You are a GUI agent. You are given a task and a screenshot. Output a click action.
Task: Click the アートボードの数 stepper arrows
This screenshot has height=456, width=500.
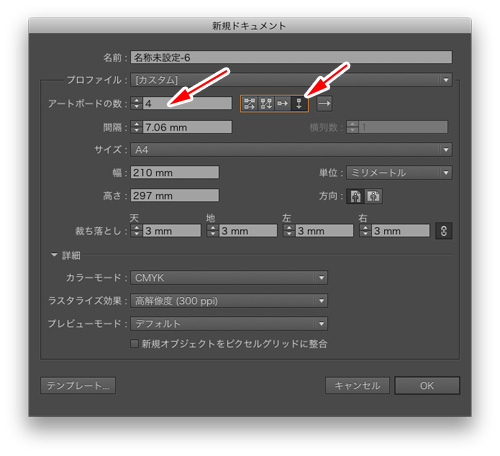click(x=136, y=103)
